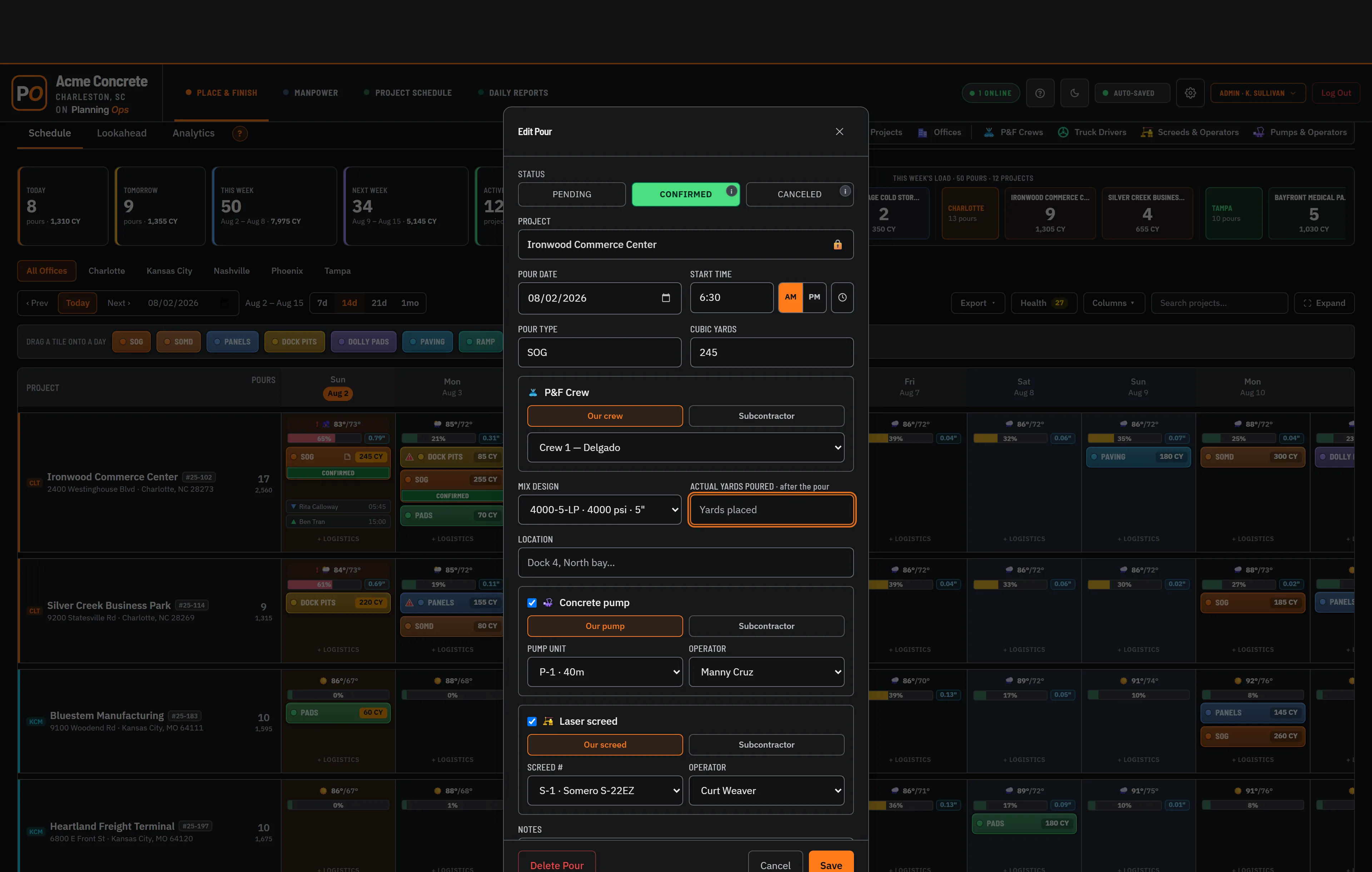Screen dimensions: 1372x872
Task: Switch to the Project Schedule tab
Action: click(x=407, y=93)
